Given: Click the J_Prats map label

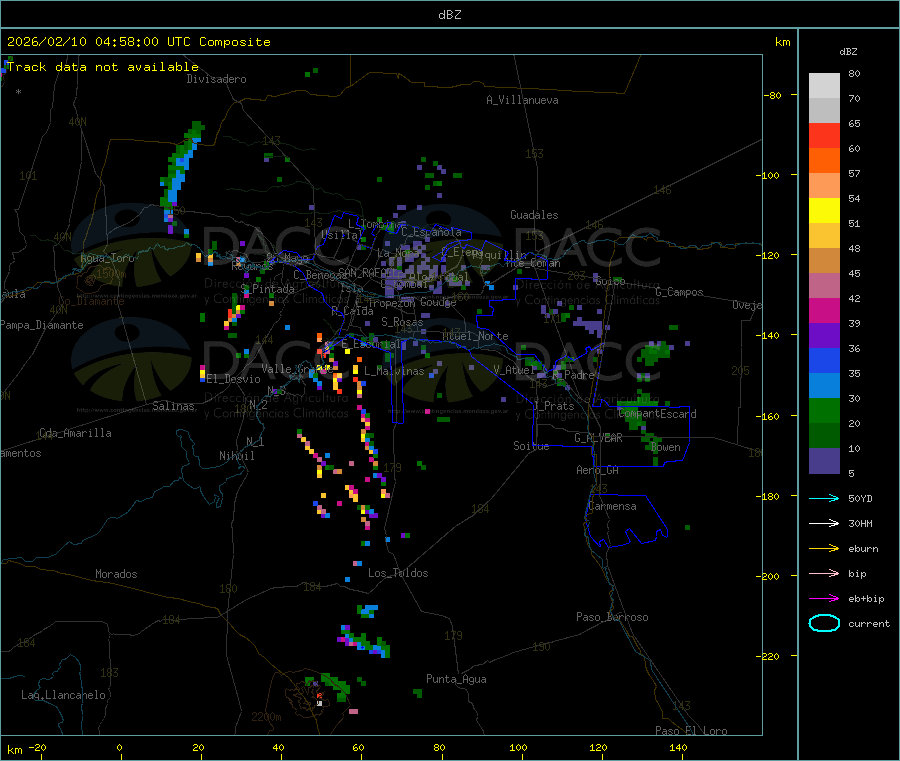Looking at the screenshot, I should (x=554, y=406).
